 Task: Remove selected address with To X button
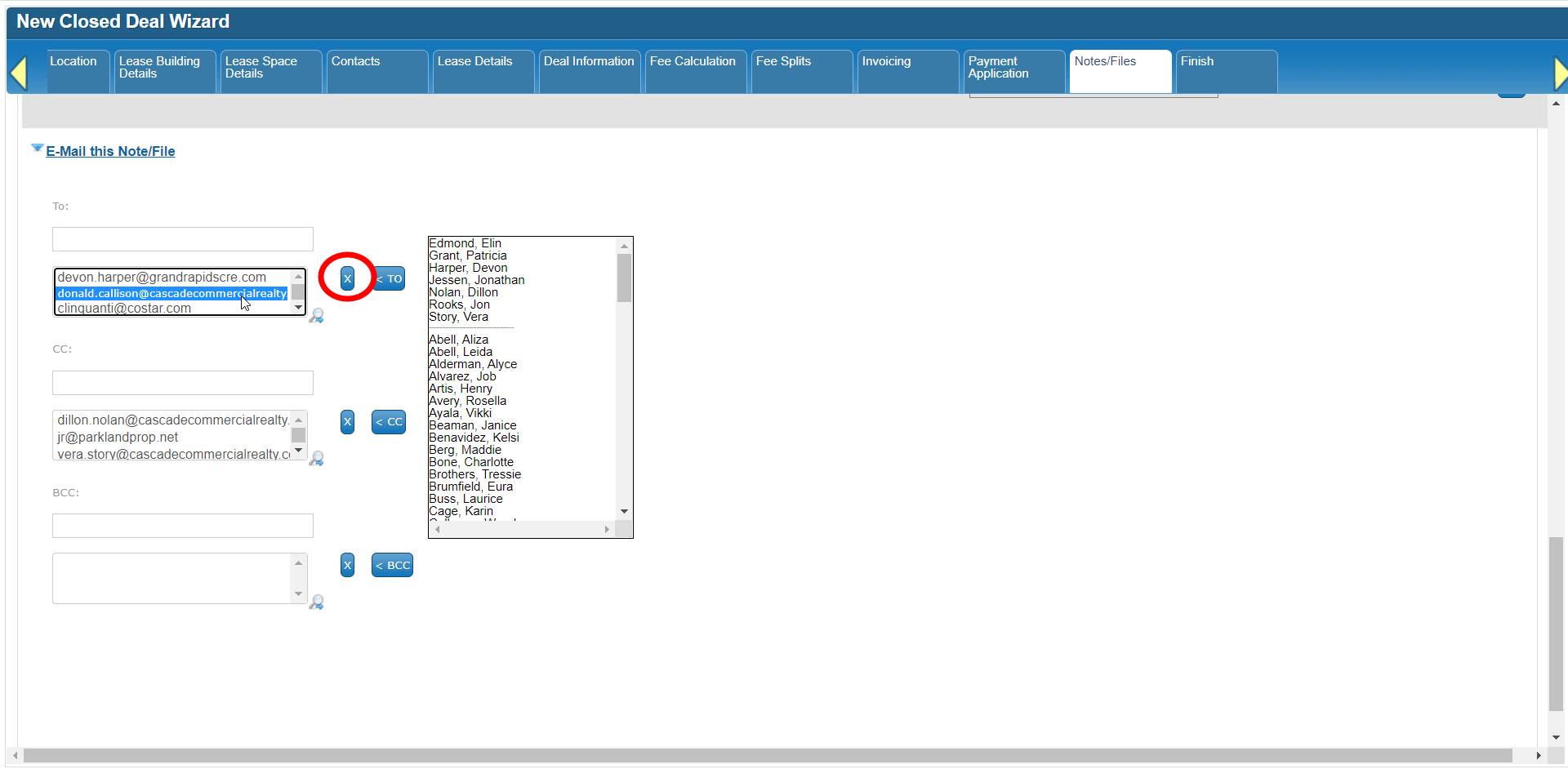pyautogui.click(x=347, y=278)
